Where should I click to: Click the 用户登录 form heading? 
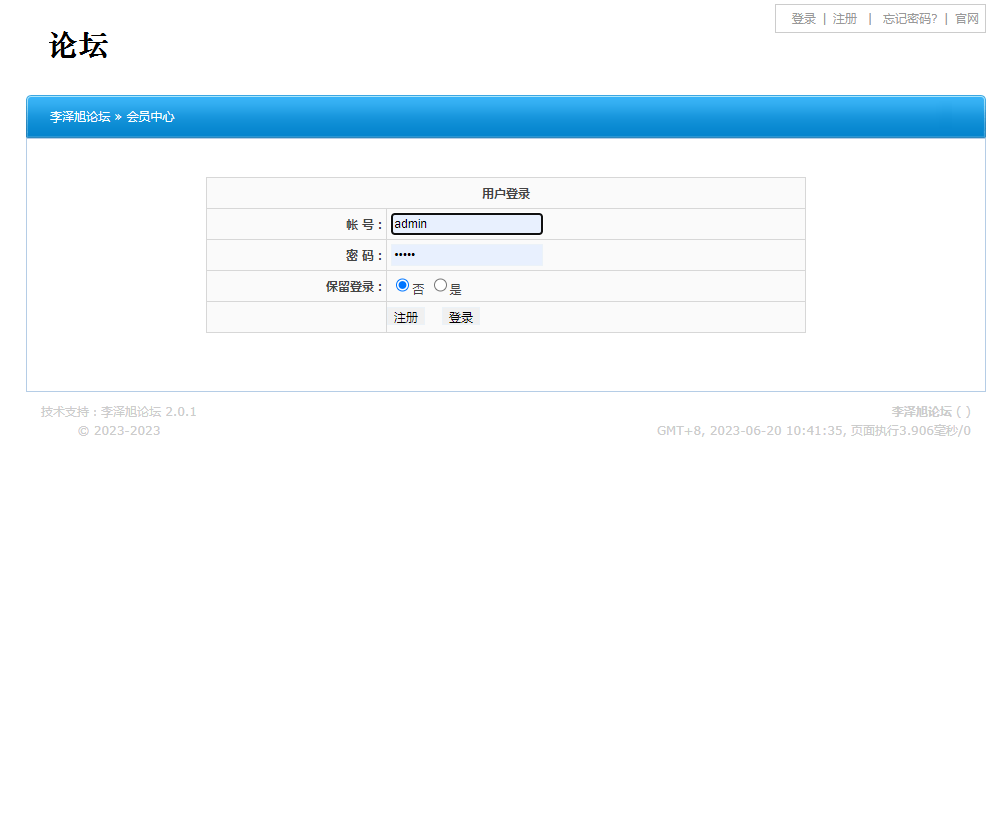506,194
